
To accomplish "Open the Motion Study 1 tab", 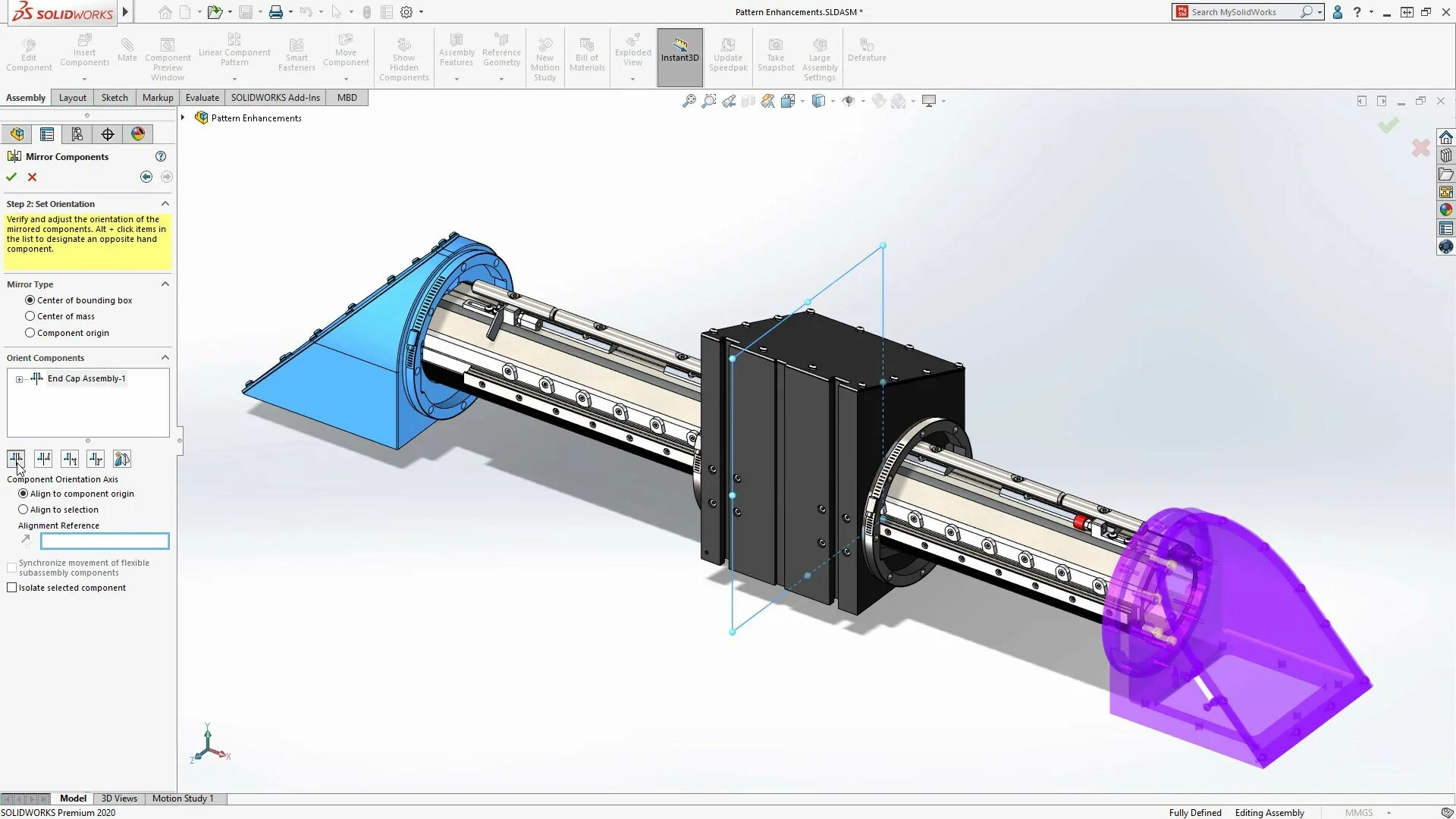I will click(x=183, y=799).
